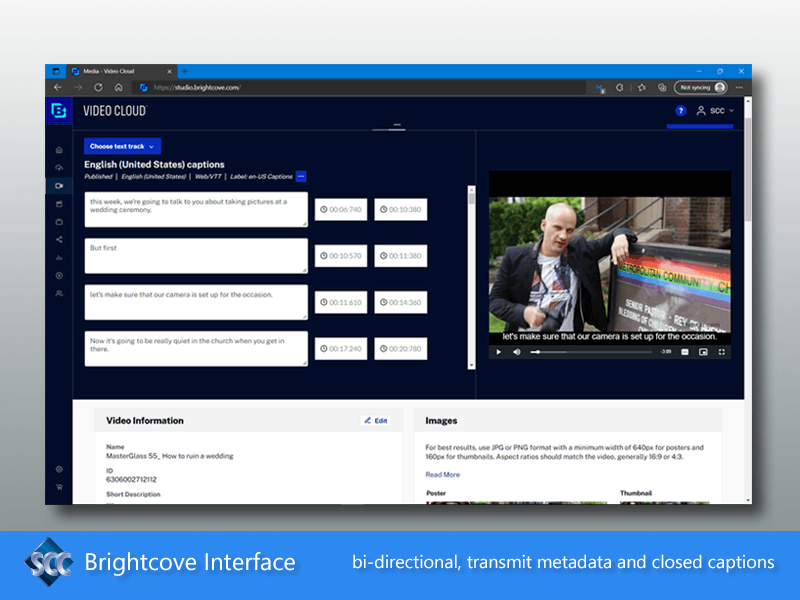The height and width of the screenshot is (600, 800).
Task: Click start time 00:06:740 field
Action: [x=341, y=210]
